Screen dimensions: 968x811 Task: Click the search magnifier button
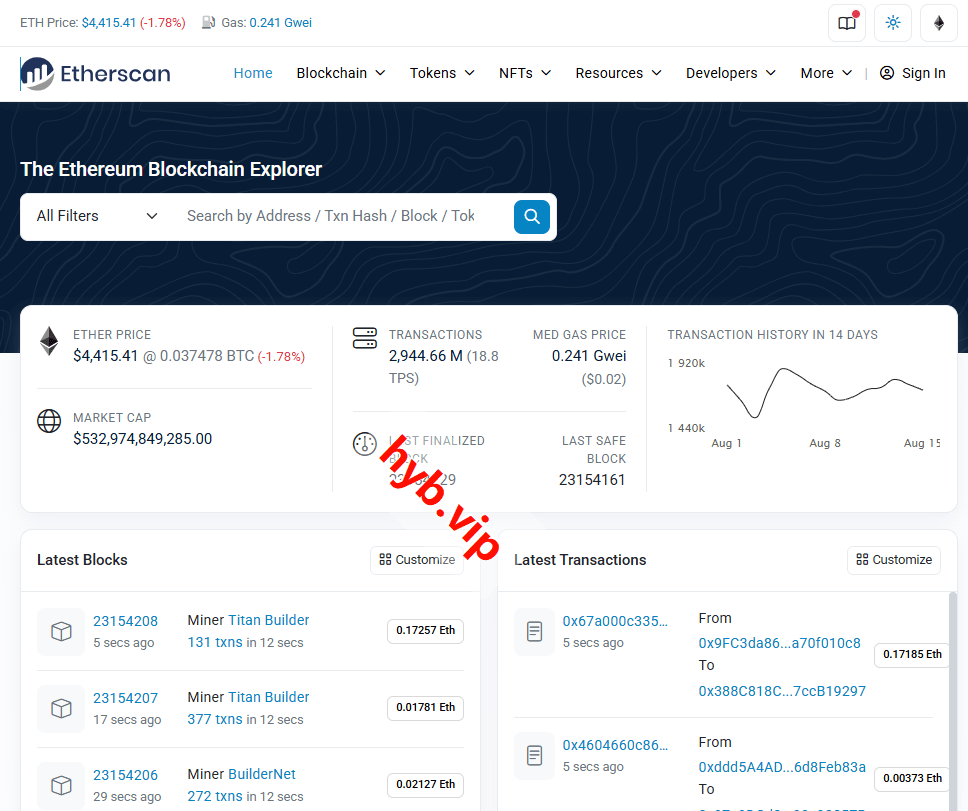click(531, 216)
